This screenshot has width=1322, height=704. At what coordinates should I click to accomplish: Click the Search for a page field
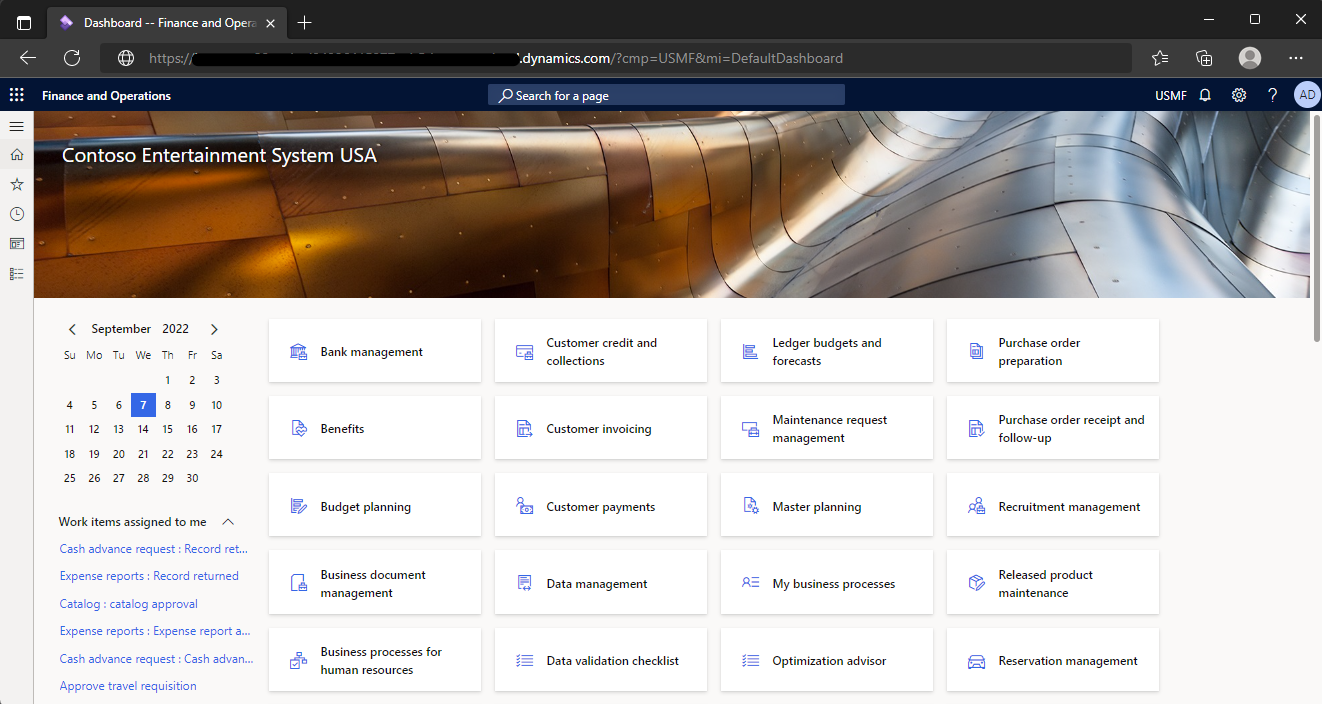pyautogui.click(x=666, y=95)
